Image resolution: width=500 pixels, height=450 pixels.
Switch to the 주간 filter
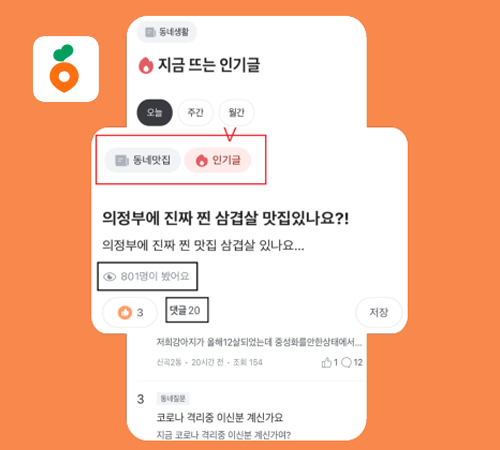(x=195, y=112)
